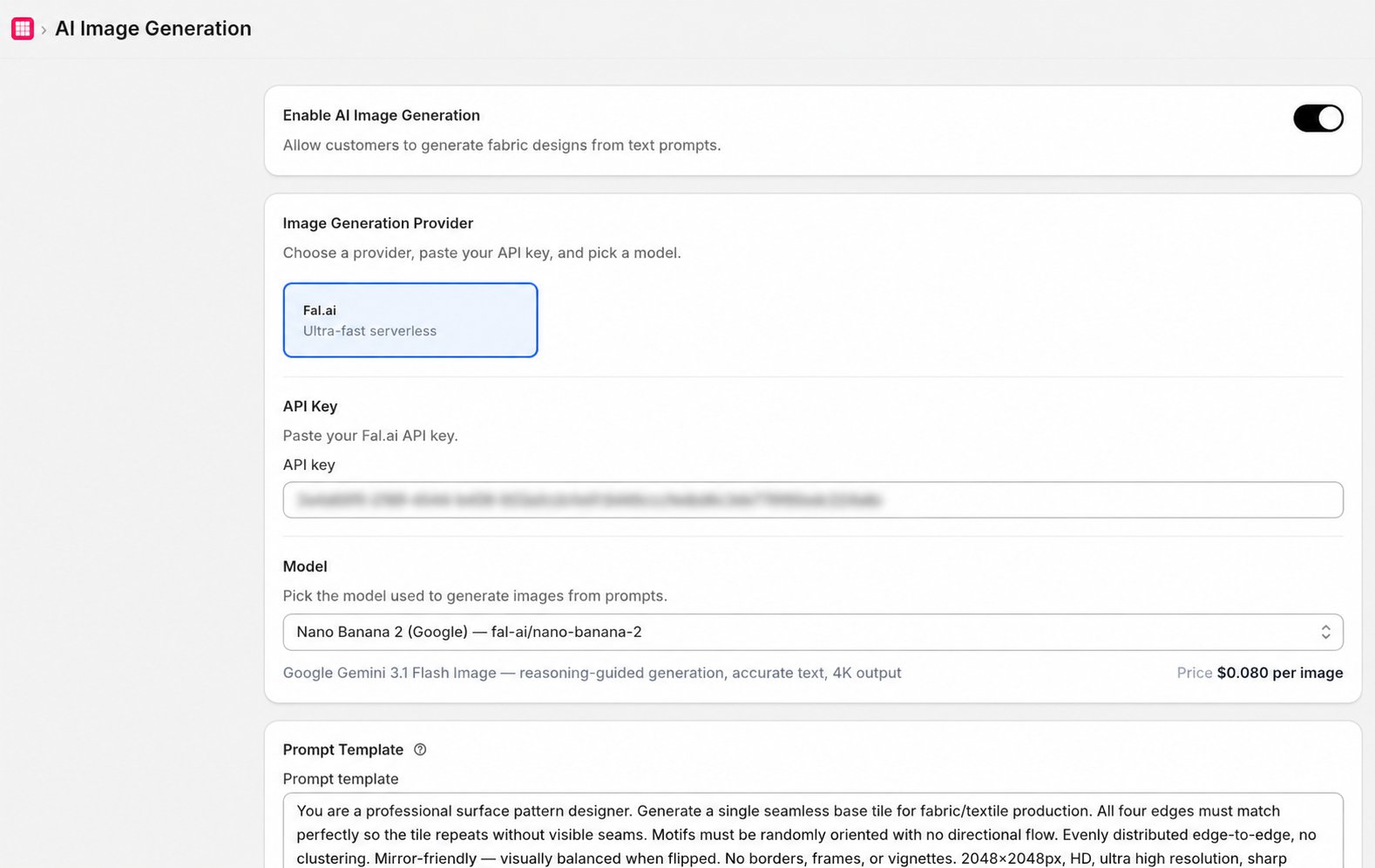Screen dimensions: 1375x868
Task: Click the AI Image Generation page title
Action: pyautogui.click(x=153, y=29)
